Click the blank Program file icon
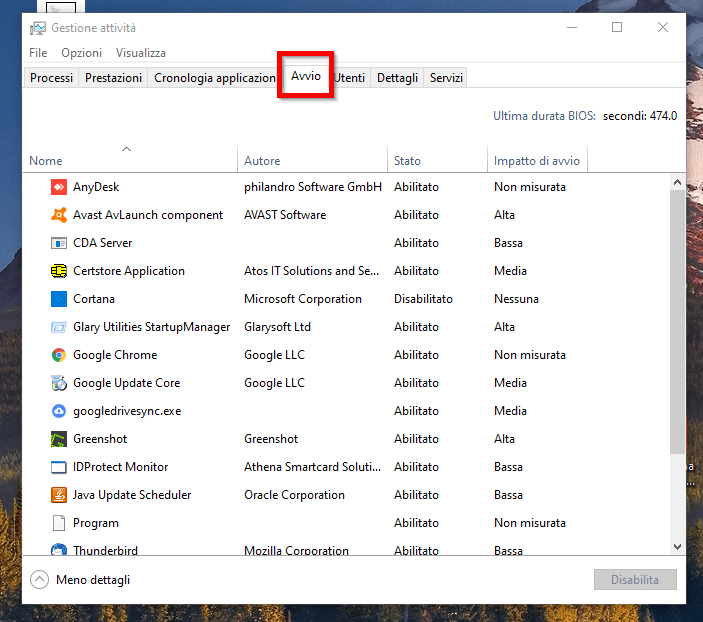Viewport: 703px width, 622px height. point(59,523)
